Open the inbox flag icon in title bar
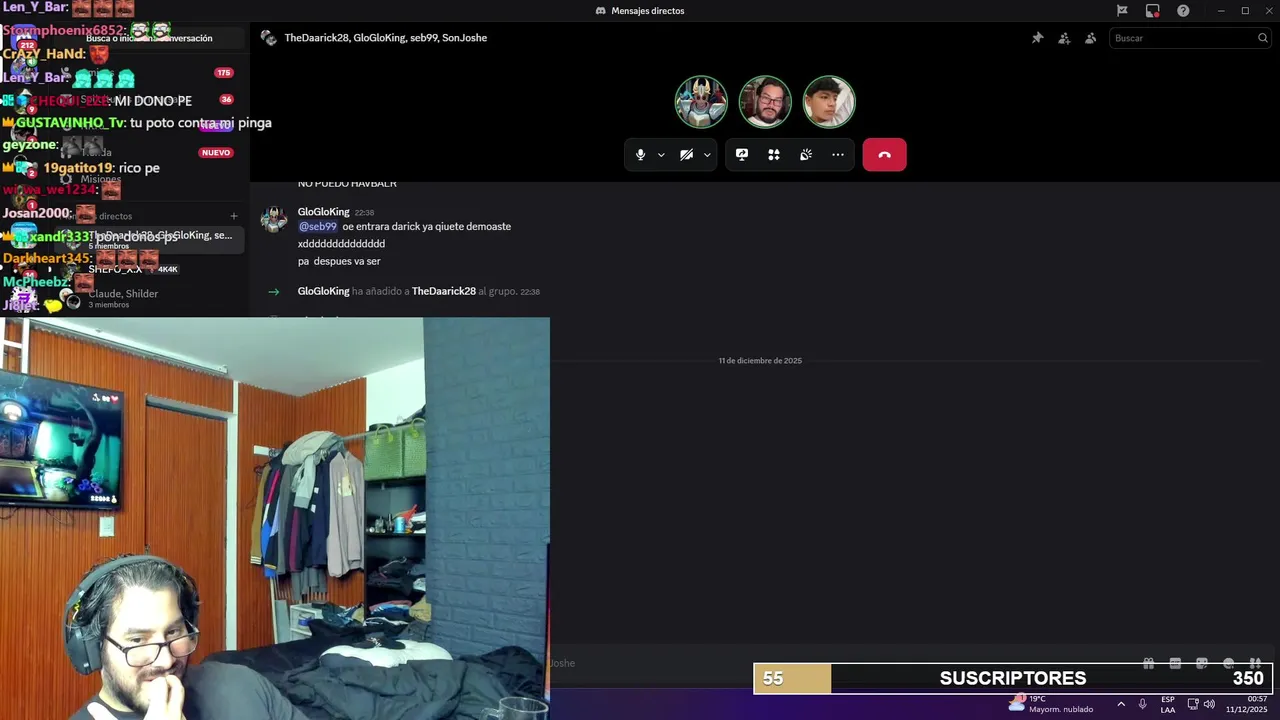 [1122, 11]
